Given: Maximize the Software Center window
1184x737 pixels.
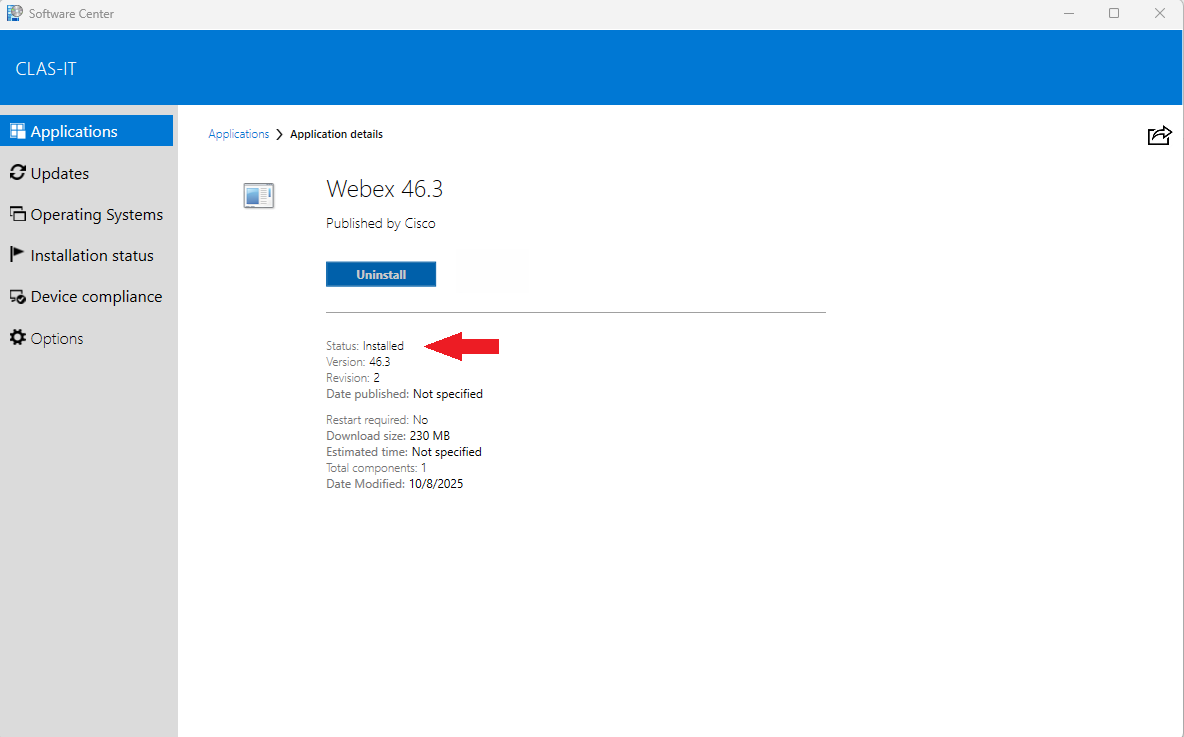Looking at the screenshot, I should pyautogui.click(x=1114, y=14).
